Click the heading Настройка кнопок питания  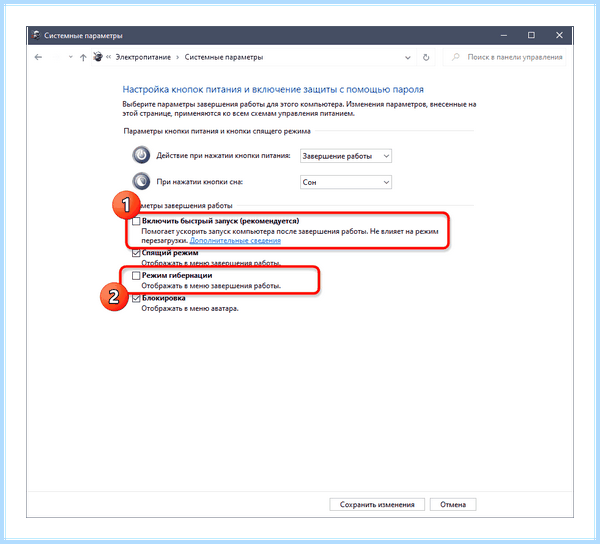[273, 90]
